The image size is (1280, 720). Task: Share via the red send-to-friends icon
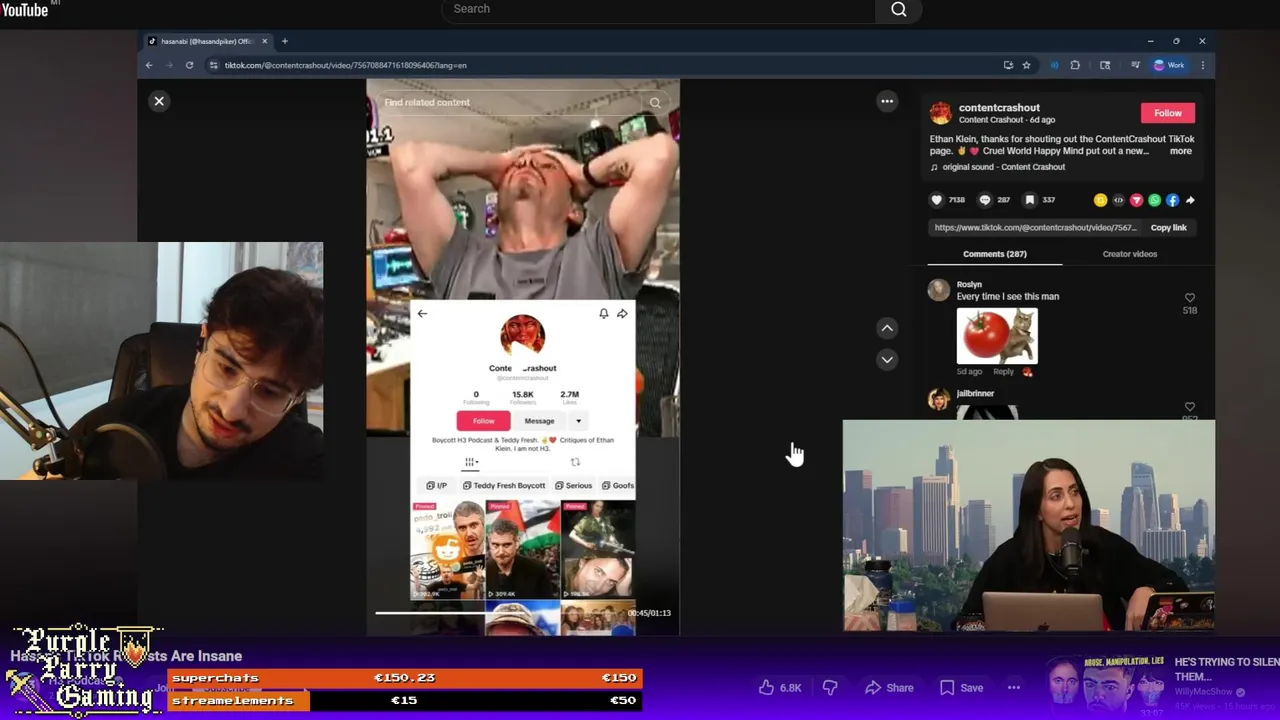(1137, 200)
